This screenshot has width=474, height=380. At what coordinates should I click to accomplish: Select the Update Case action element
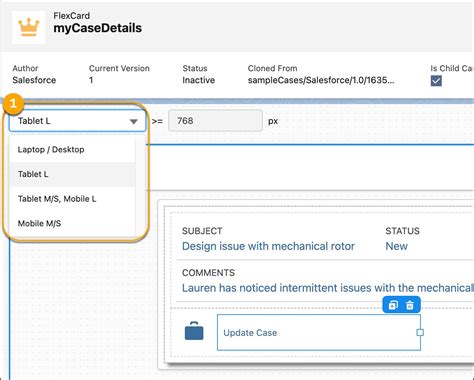pyautogui.click(x=319, y=332)
